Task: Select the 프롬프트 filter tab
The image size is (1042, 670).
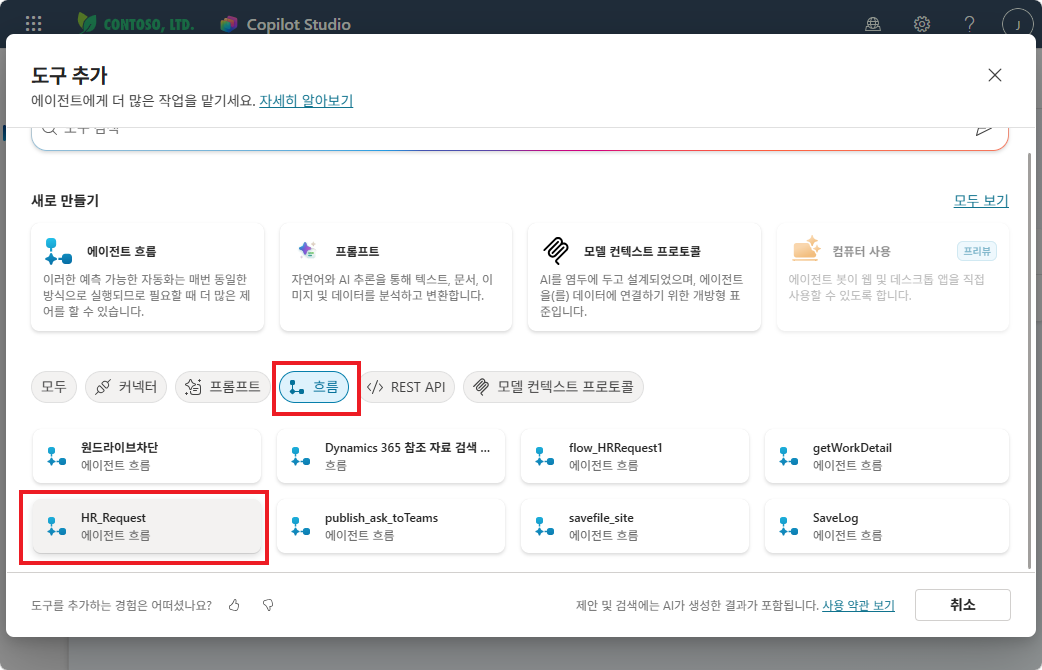Action: pyautogui.click(x=223, y=387)
